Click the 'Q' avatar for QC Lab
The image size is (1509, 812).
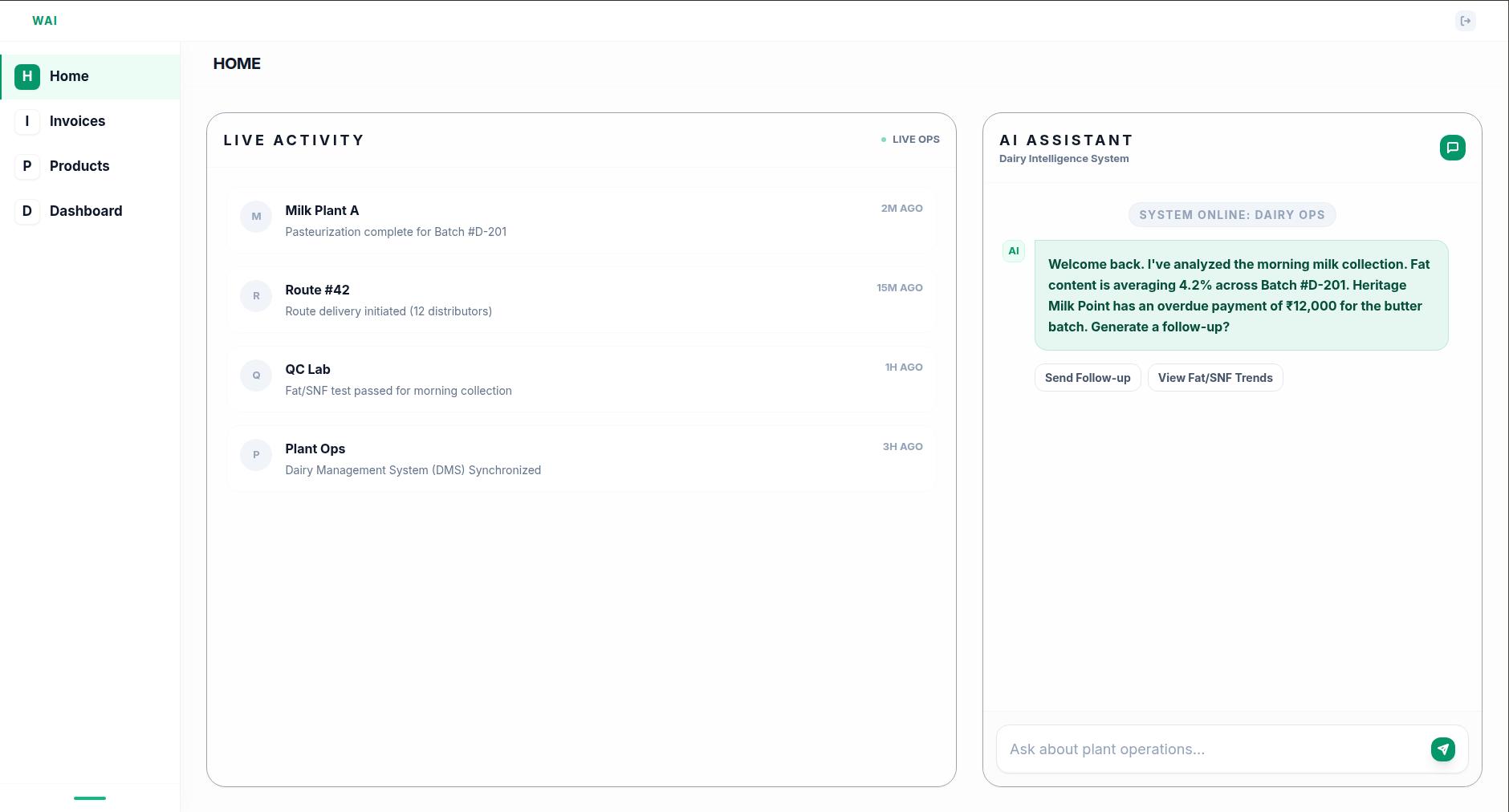(x=256, y=376)
